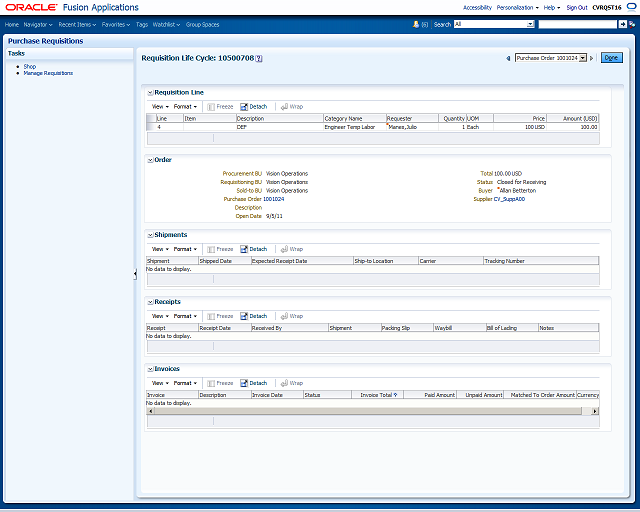Screen dimensions: 640x512
Task: Click the previous document arrow beside Purchase Order dropdown
Action: [x=508, y=58]
